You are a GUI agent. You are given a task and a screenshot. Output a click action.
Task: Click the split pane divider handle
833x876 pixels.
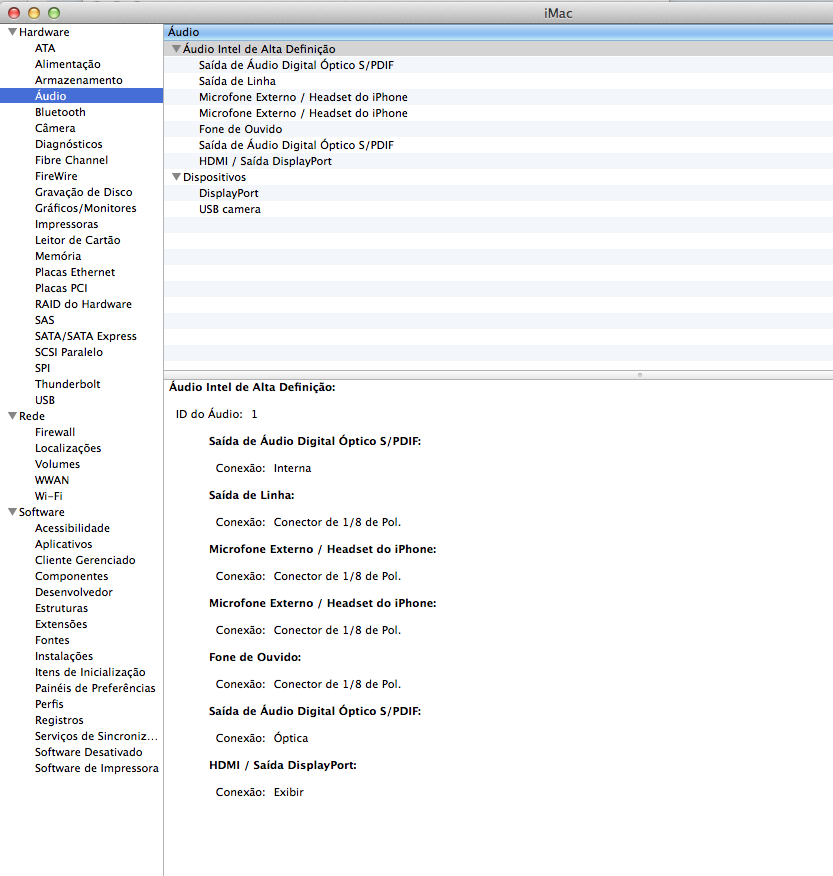click(x=640, y=374)
